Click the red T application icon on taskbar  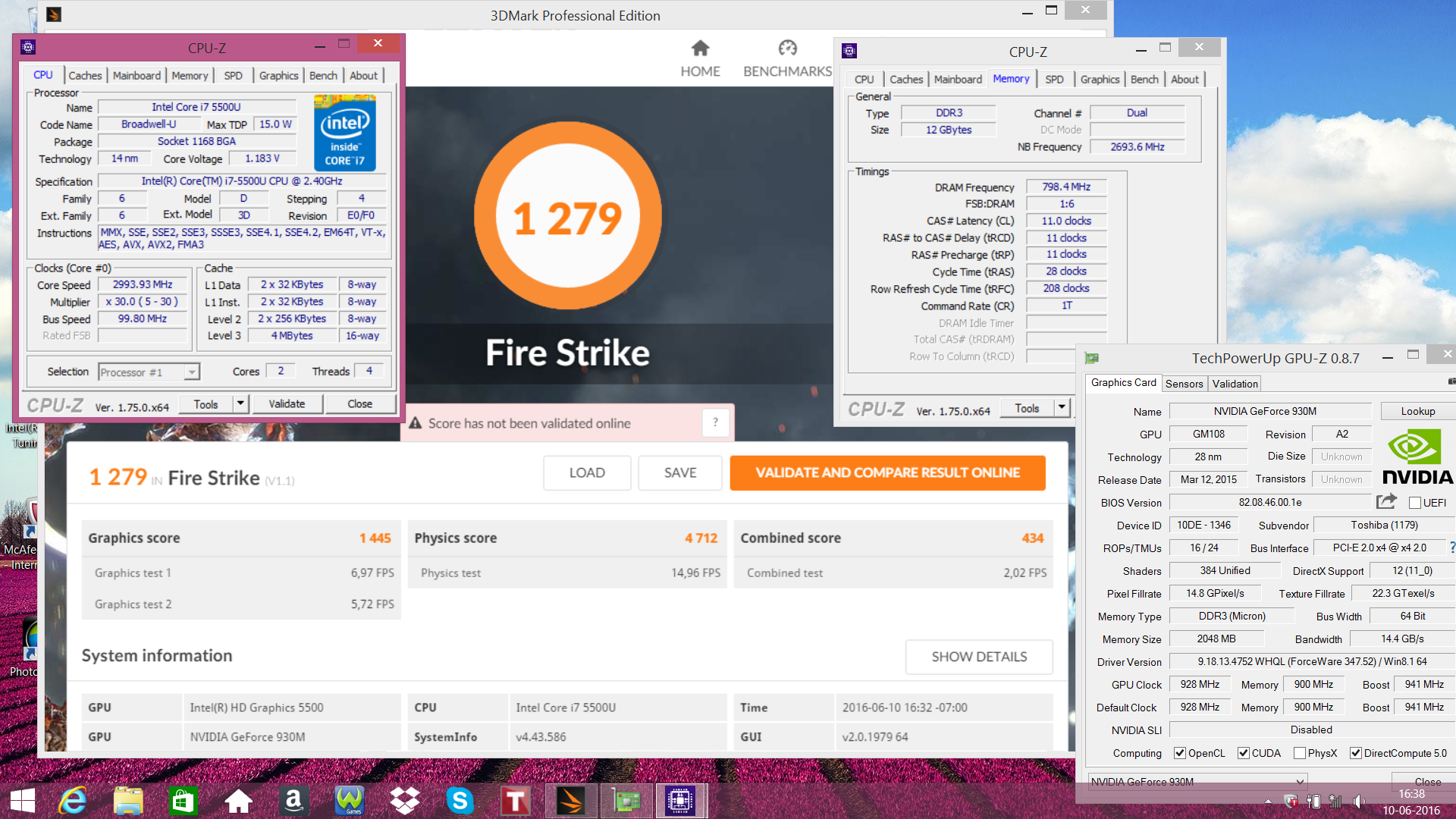515,801
